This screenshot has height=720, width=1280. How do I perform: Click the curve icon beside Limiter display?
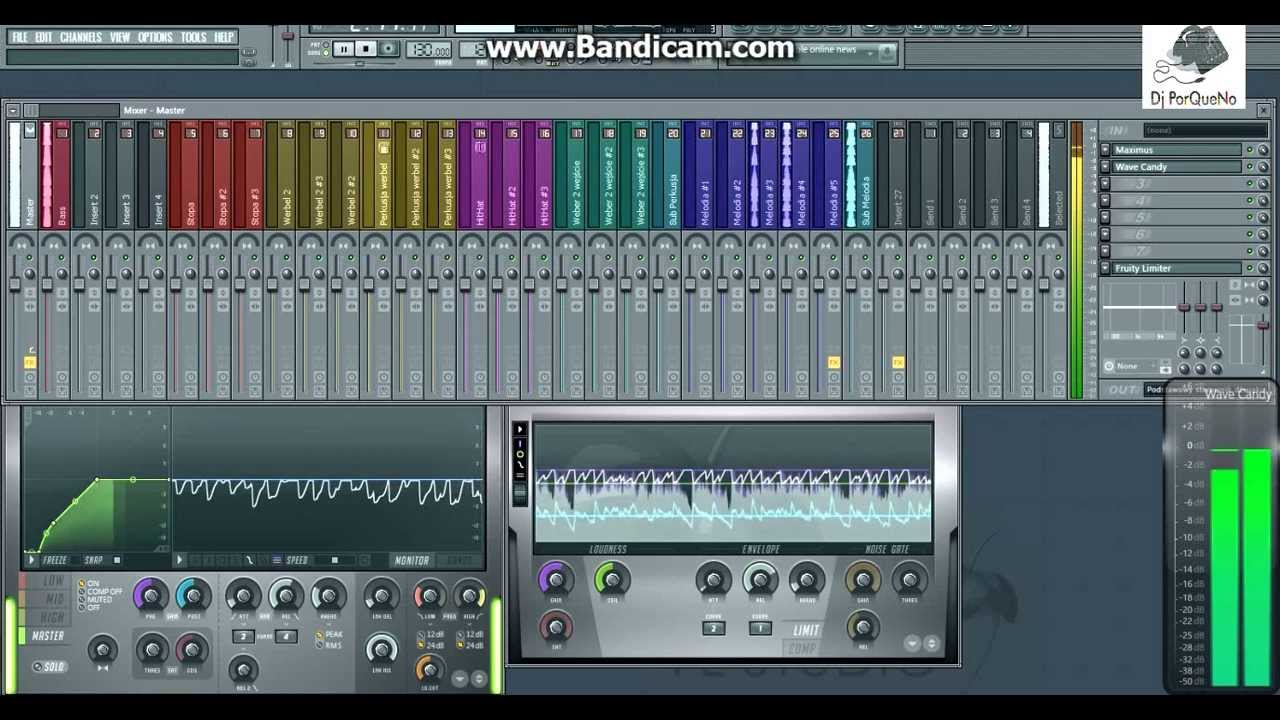[519, 466]
